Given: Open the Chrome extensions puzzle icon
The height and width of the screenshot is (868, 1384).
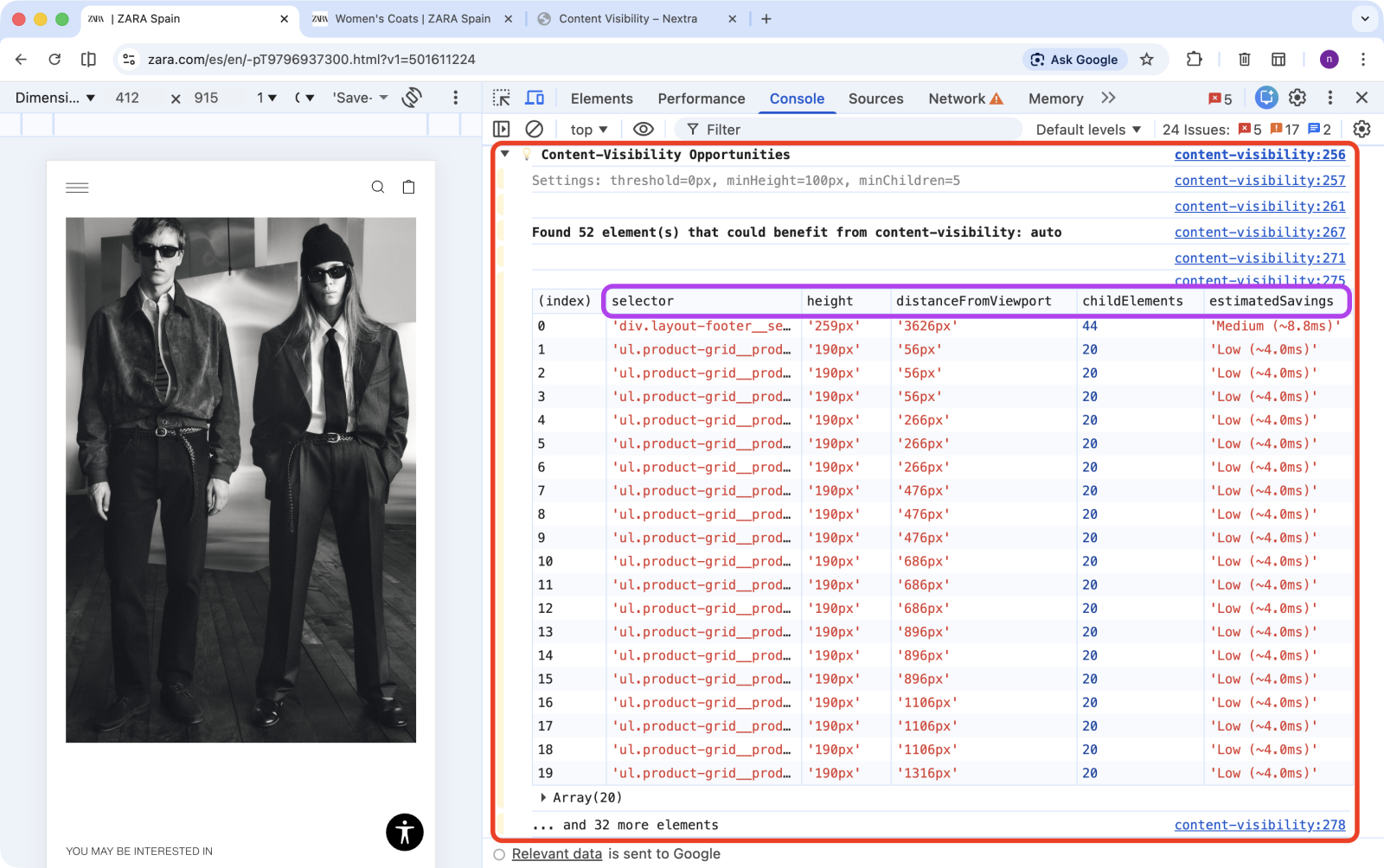Looking at the screenshot, I should click(1195, 60).
